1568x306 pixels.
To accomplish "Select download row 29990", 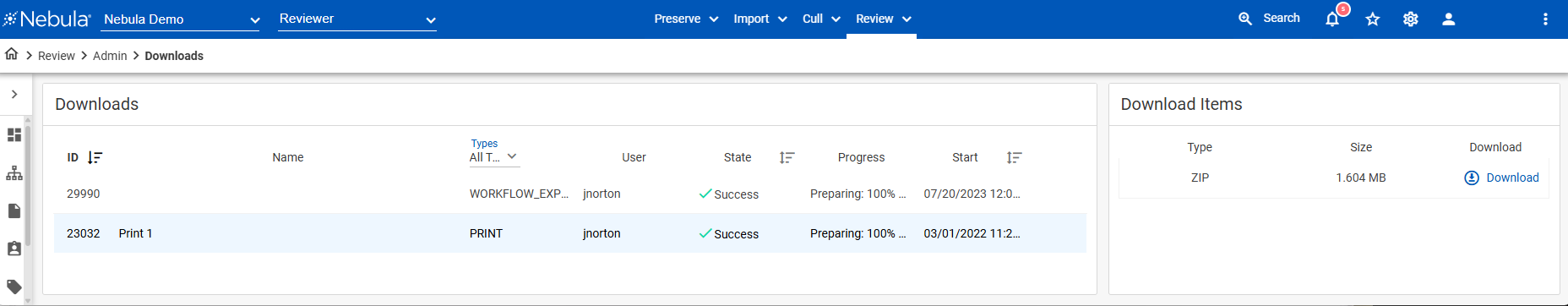I will tap(570, 194).
